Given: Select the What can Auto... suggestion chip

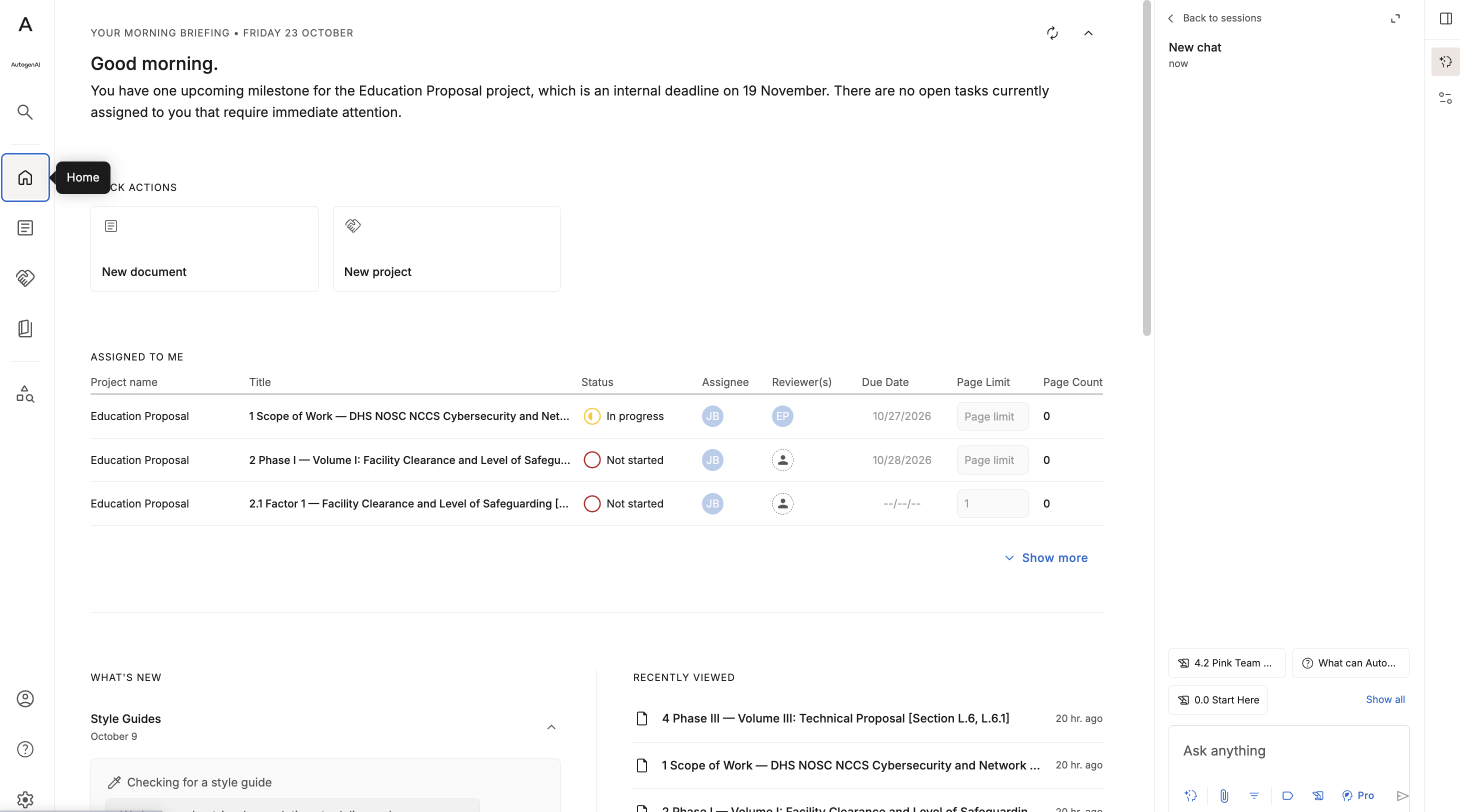Looking at the screenshot, I should click(1350, 662).
